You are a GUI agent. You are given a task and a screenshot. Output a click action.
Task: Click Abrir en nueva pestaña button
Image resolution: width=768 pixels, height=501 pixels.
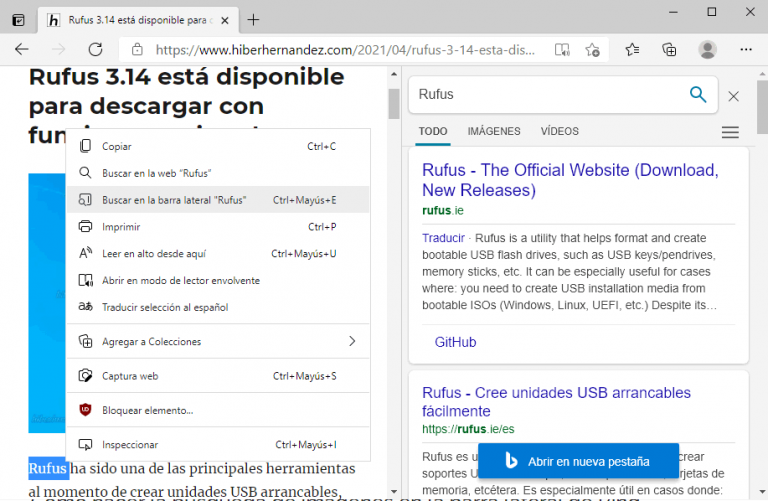click(x=578, y=461)
